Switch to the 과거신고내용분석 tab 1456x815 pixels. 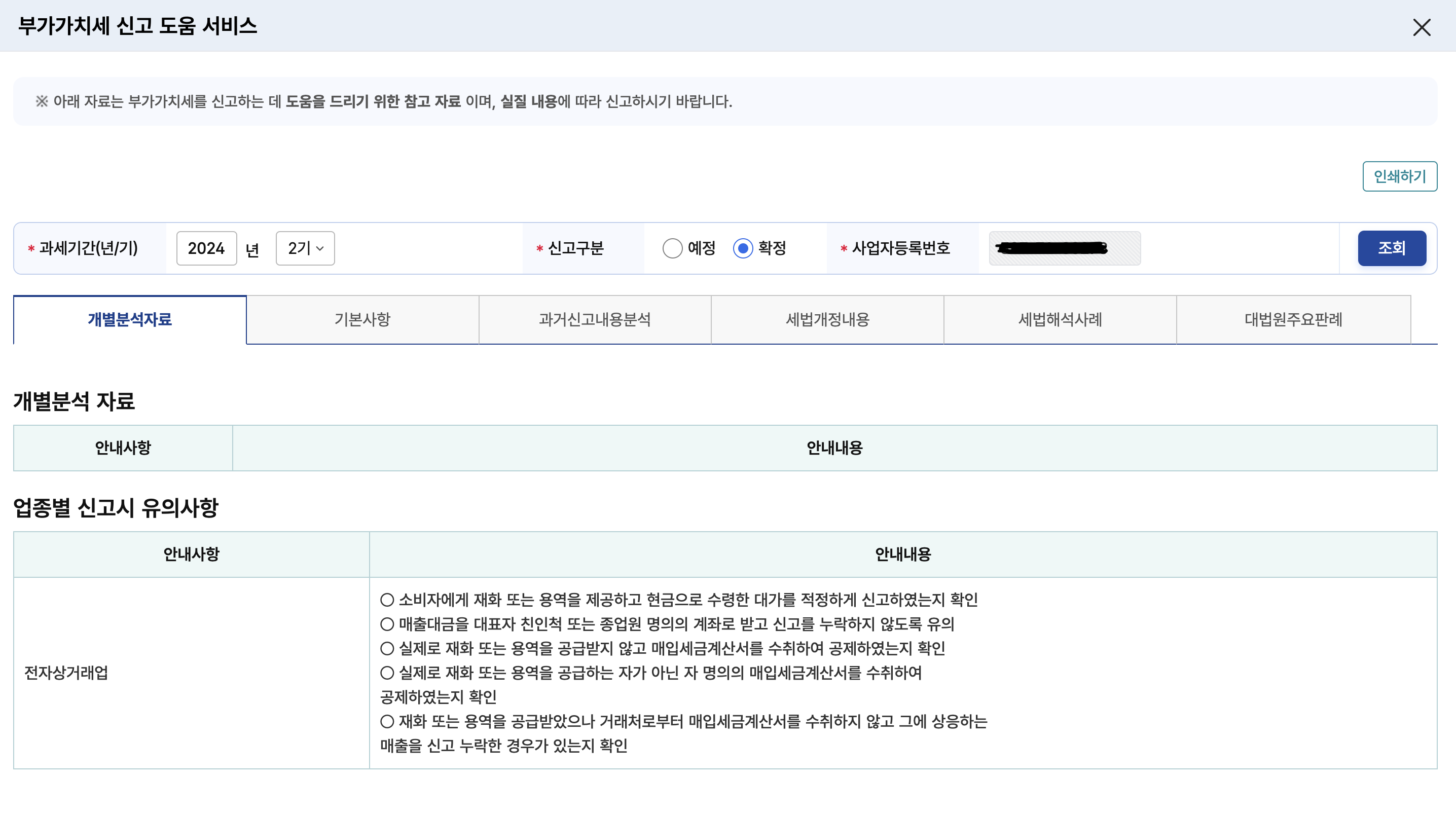pyautogui.click(x=595, y=320)
